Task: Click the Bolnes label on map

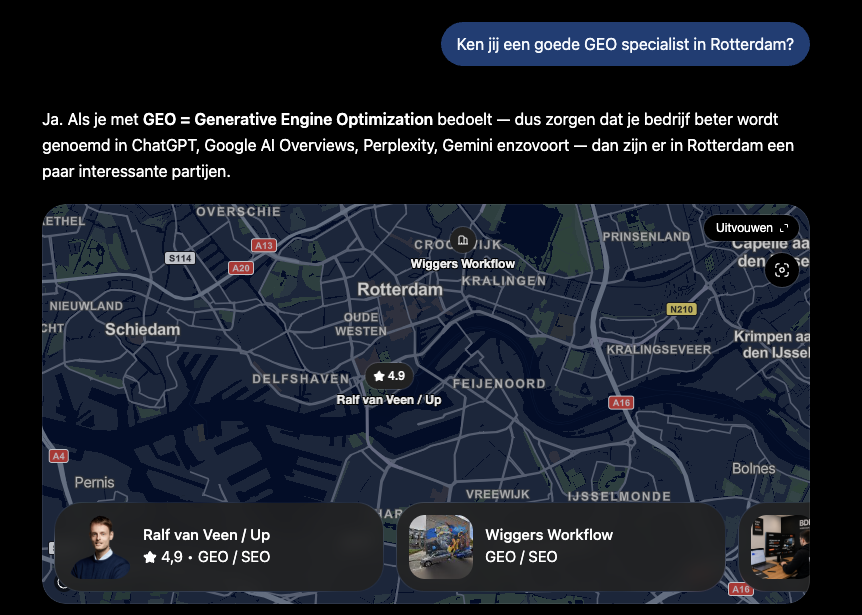Action: tap(753, 468)
